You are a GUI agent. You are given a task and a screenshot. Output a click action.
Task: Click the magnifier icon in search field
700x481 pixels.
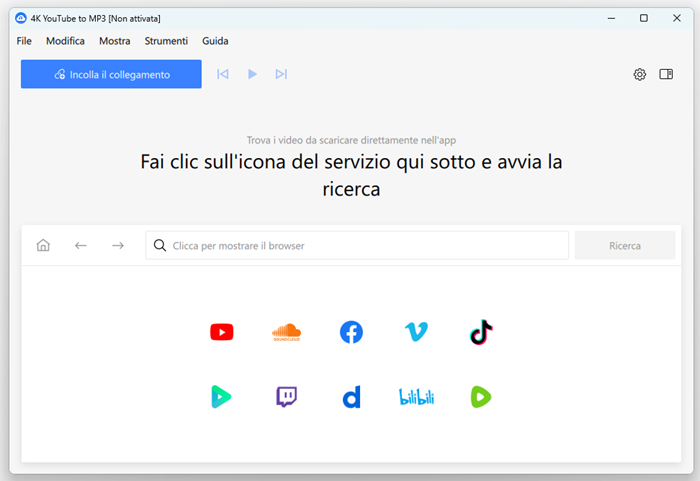tap(159, 245)
